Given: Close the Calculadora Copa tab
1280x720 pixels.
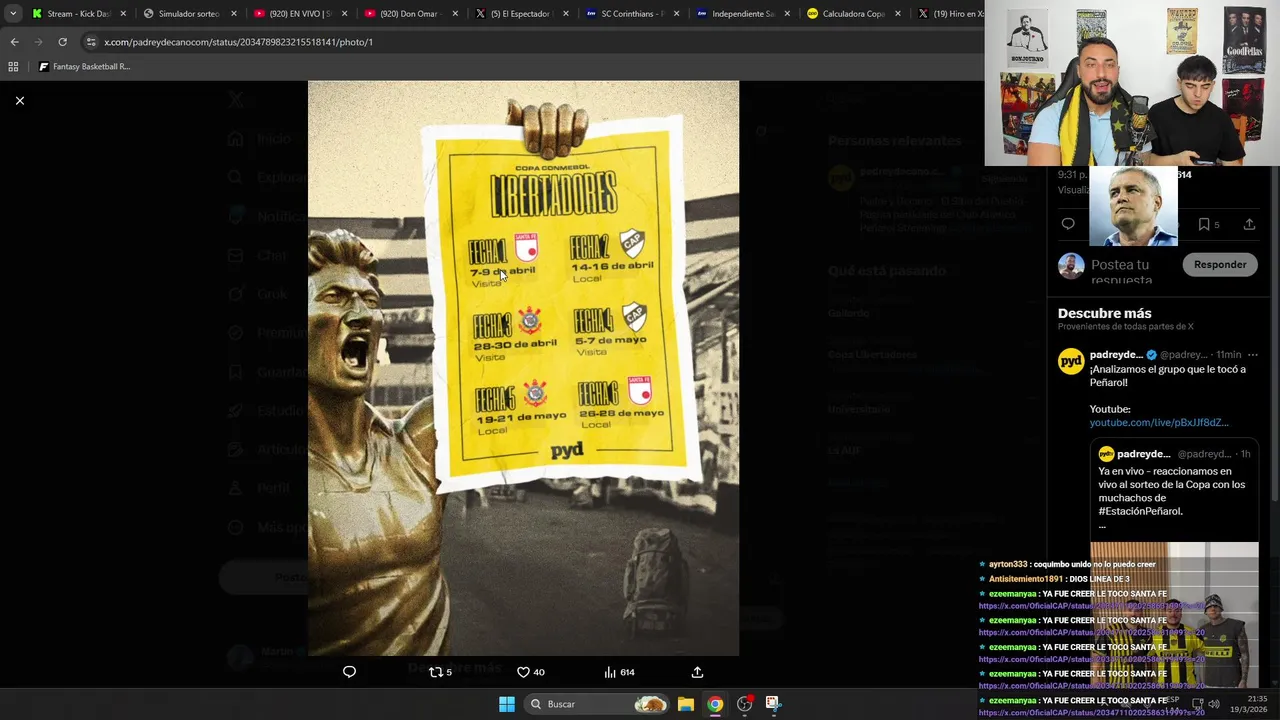Looking at the screenshot, I should (x=898, y=14).
